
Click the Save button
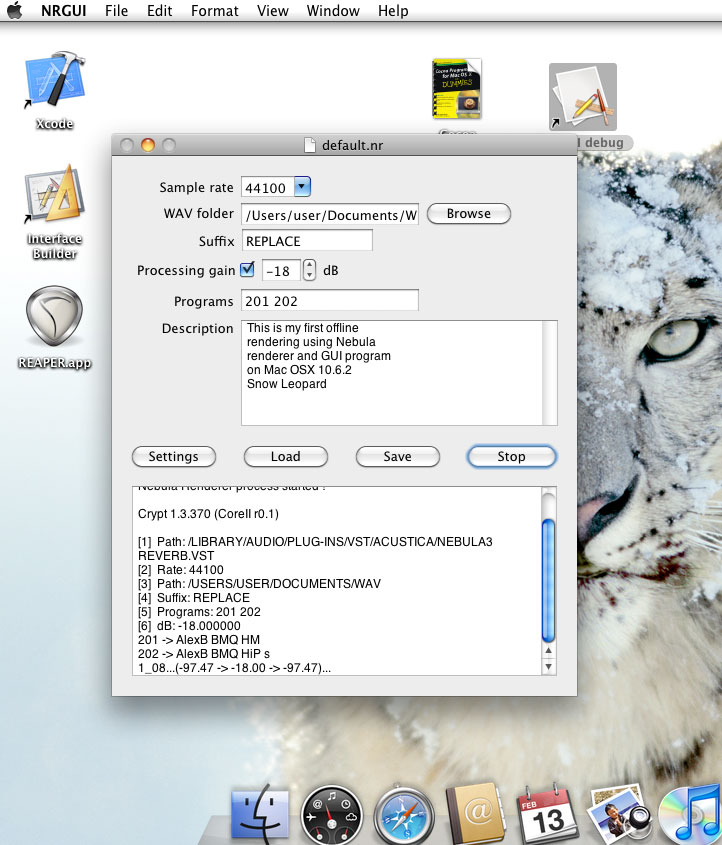click(397, 456)
